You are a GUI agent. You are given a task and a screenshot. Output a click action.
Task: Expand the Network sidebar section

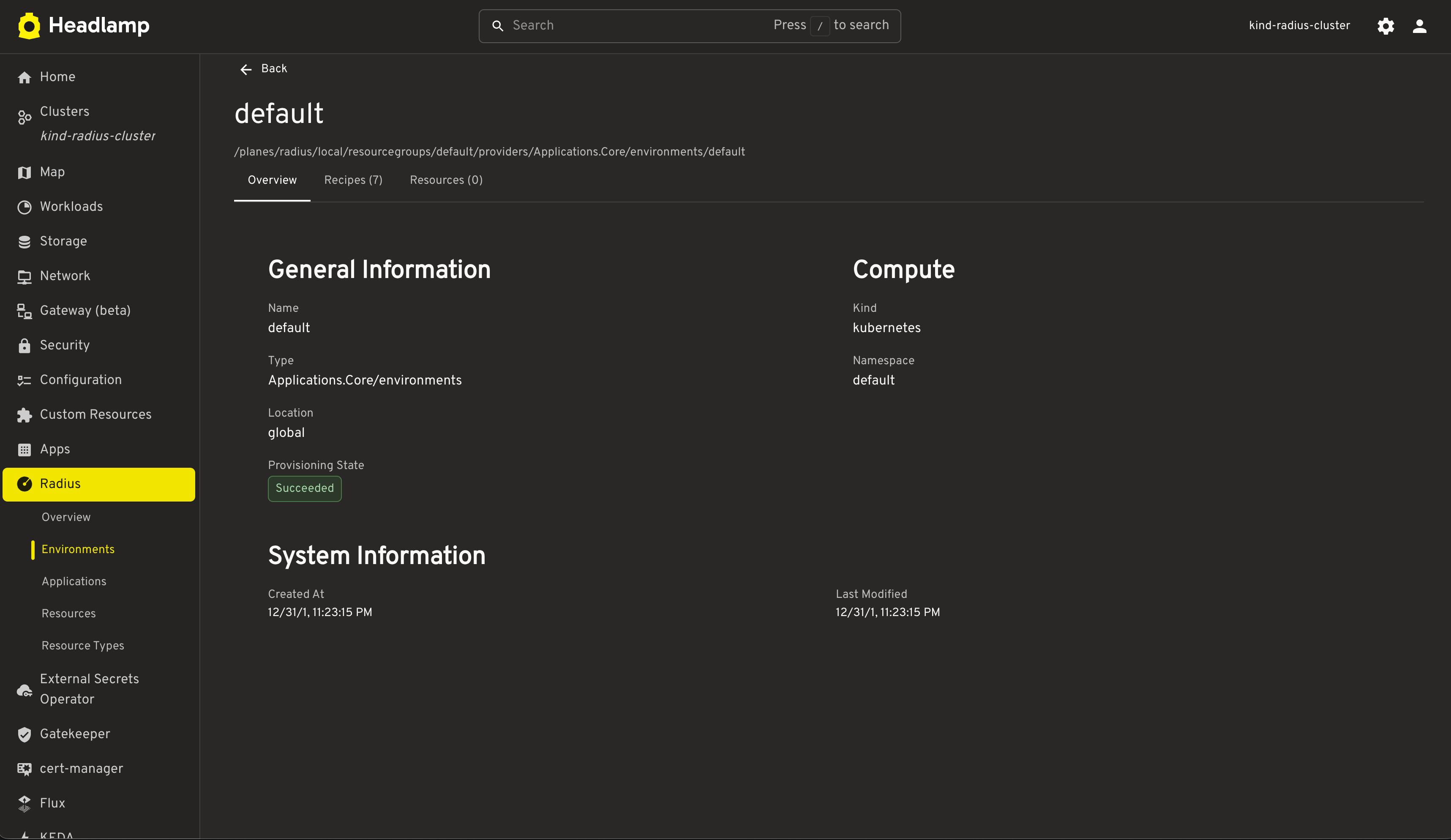tap(65, 276)
